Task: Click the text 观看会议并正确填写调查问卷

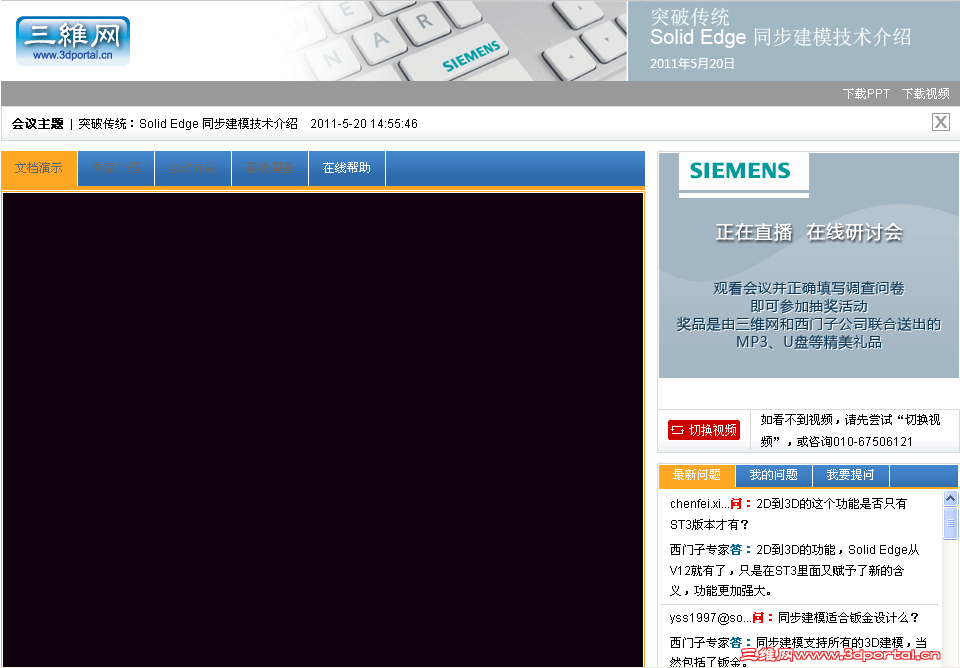Action: [809, 288]
